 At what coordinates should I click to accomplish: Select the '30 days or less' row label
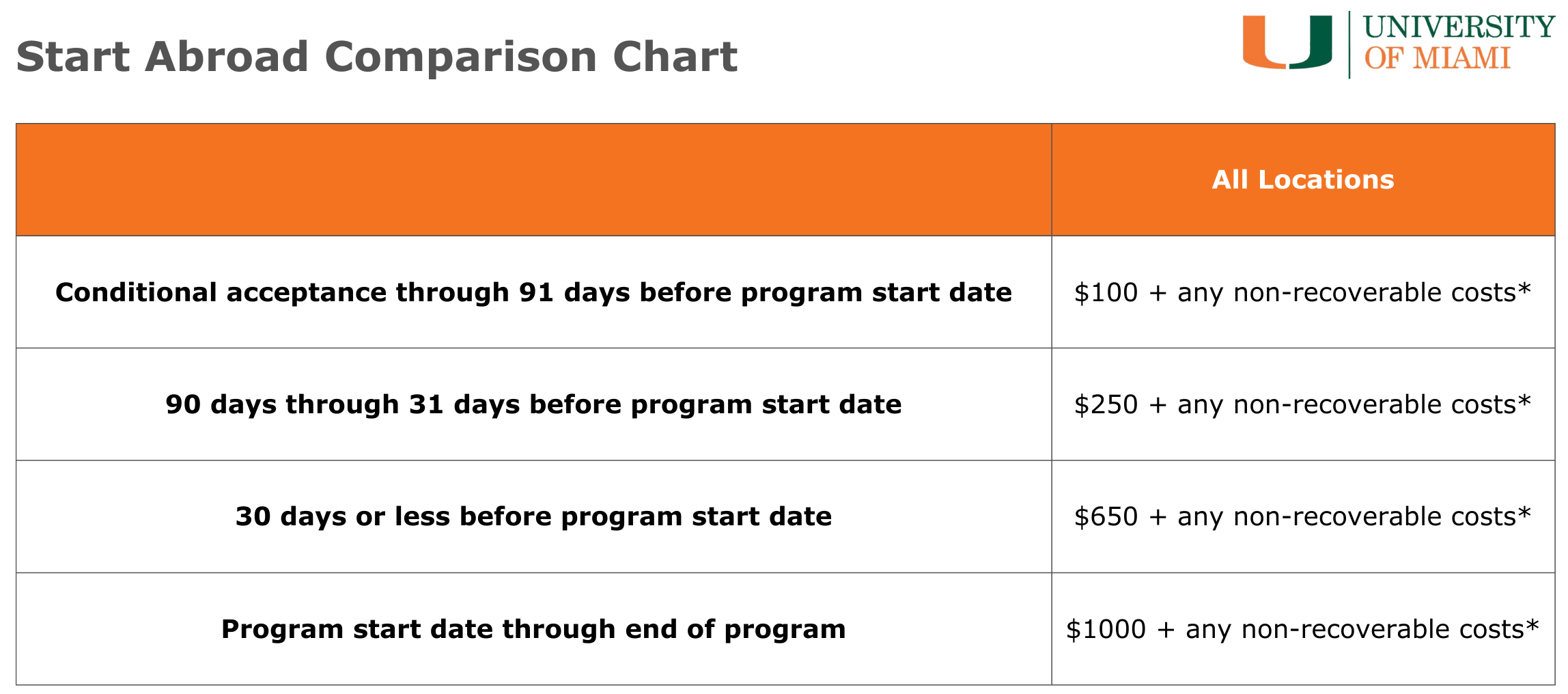pos(533,516)
